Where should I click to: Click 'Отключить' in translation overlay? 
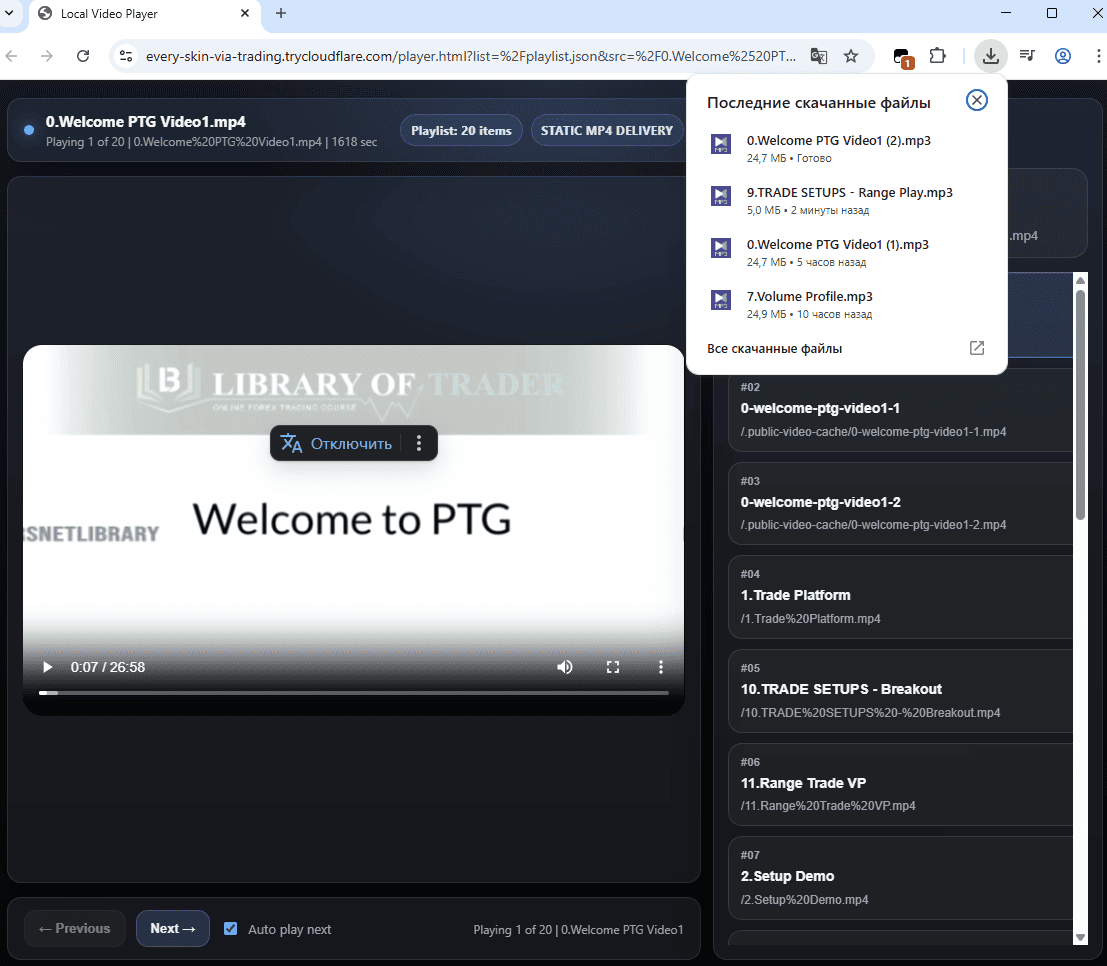coord(351,443)
